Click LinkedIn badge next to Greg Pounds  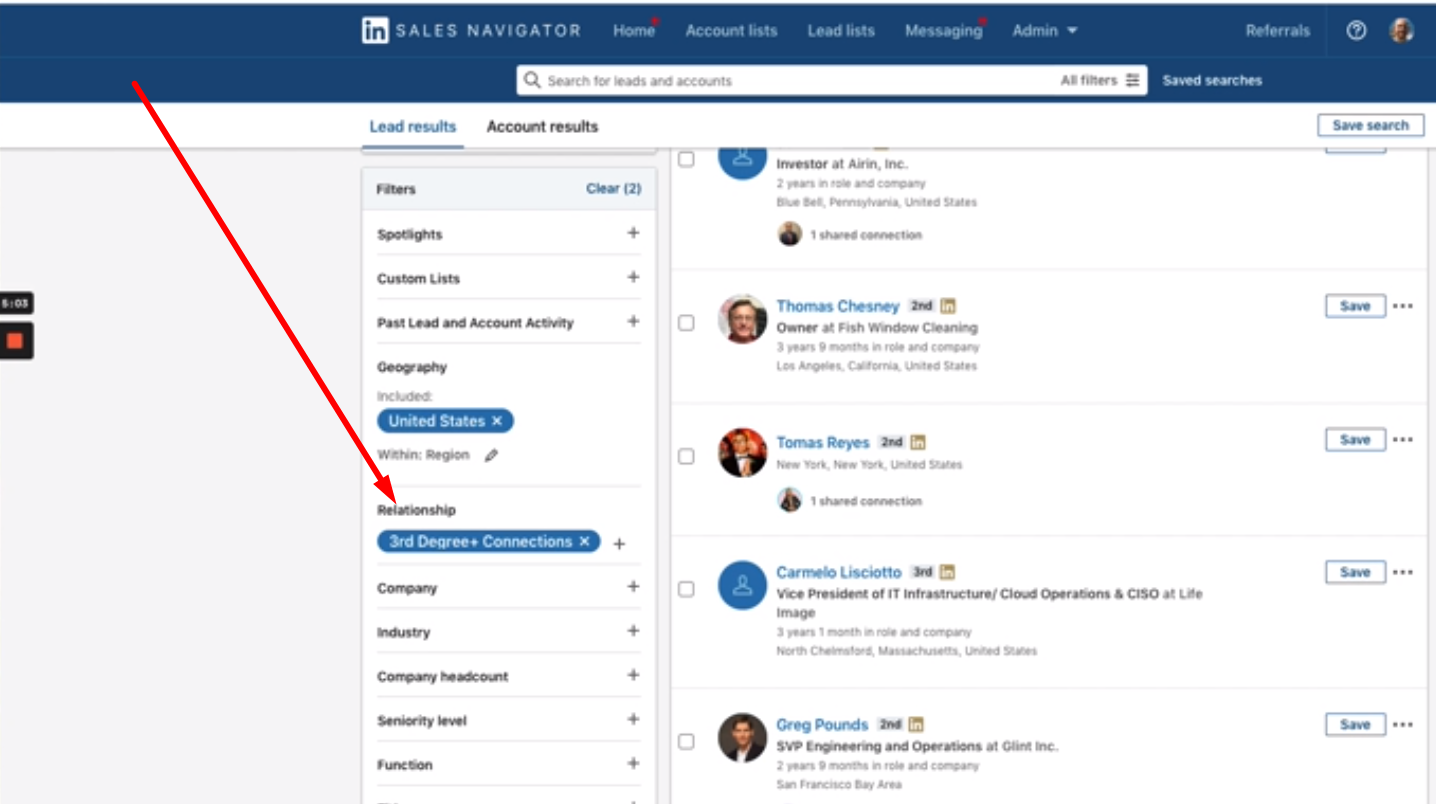tap(916, 724)
